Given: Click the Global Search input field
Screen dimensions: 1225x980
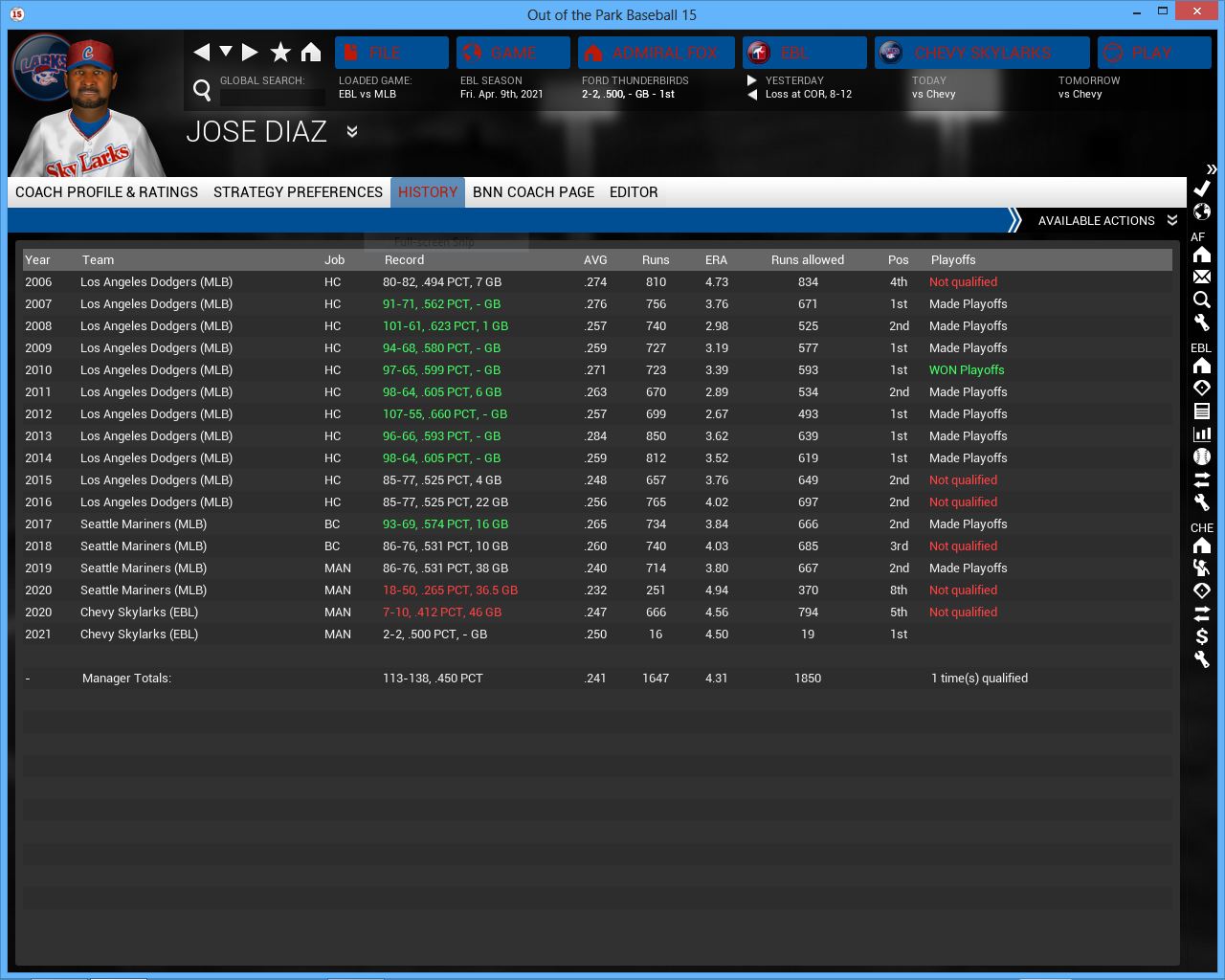Looking at the screenshot, I should click(273, 97).
